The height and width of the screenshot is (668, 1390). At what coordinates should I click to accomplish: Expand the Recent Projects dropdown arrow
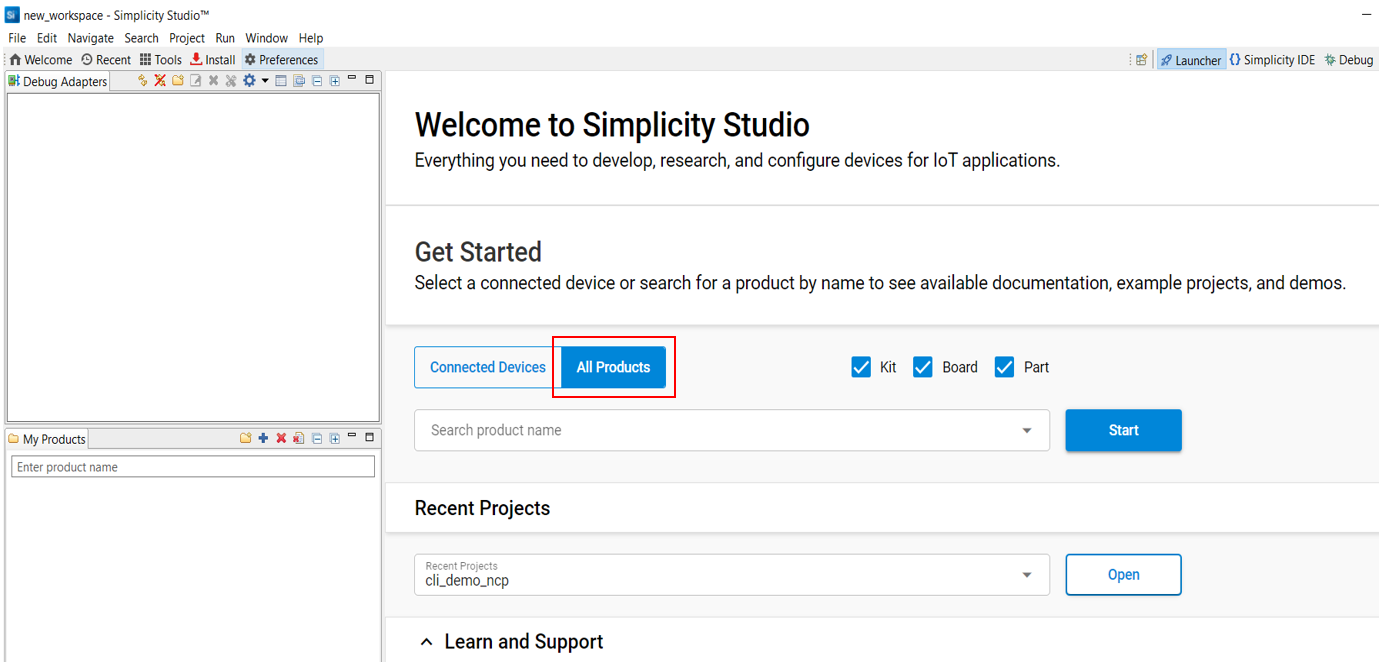[x=1026, y=575]
